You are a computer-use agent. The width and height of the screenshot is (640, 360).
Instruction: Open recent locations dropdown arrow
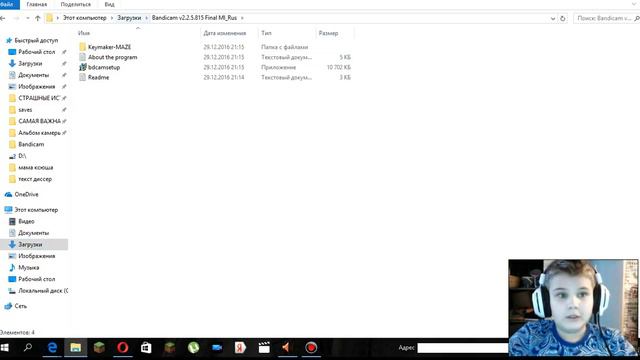pyautogui.click(x=27, y=18)
